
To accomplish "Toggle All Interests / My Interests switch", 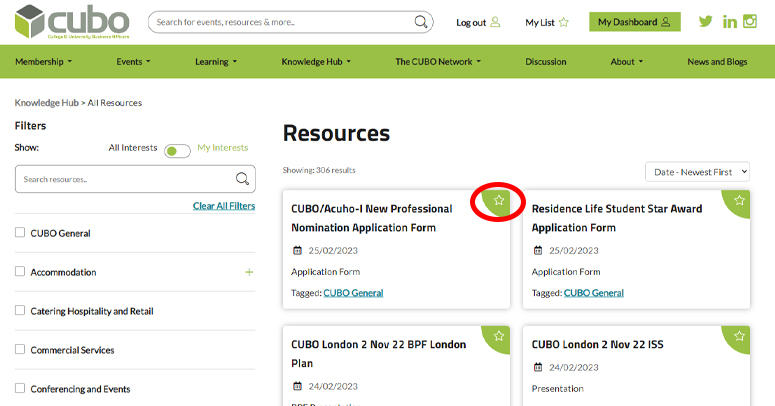I will click(177, 151).
